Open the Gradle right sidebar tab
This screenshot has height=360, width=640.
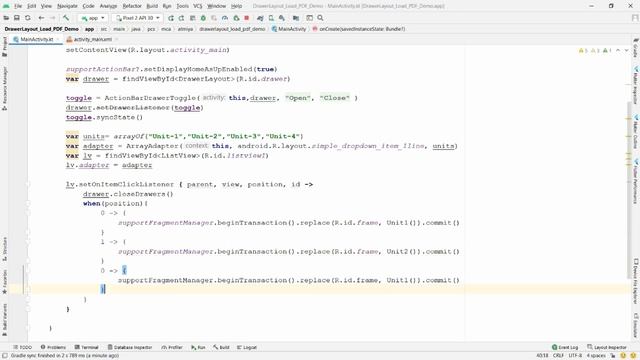coord(636,48)
